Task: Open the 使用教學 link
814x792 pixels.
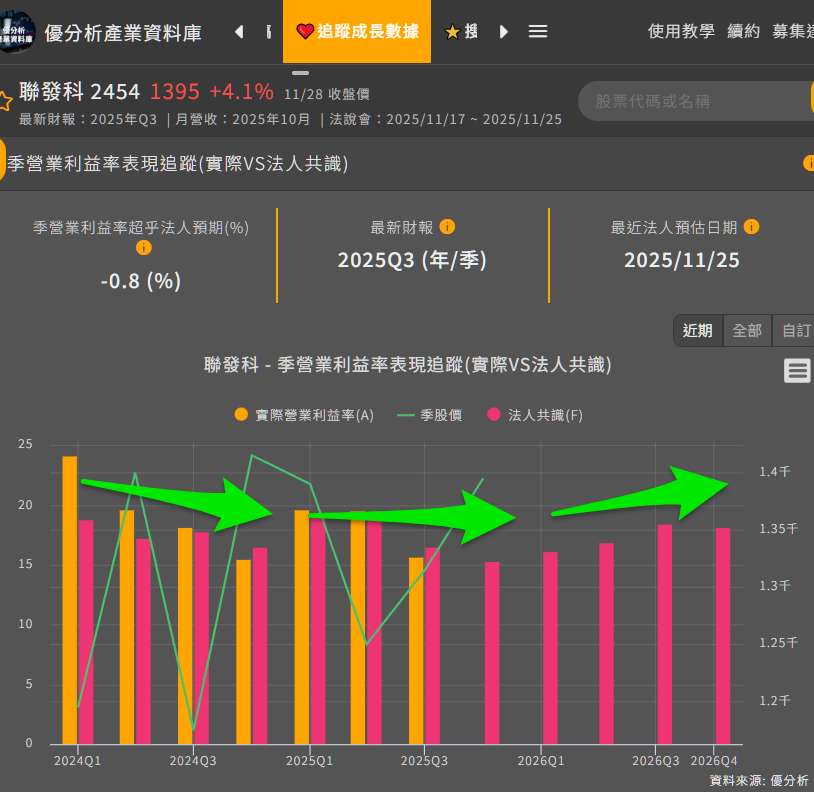Action: (681, 31)
